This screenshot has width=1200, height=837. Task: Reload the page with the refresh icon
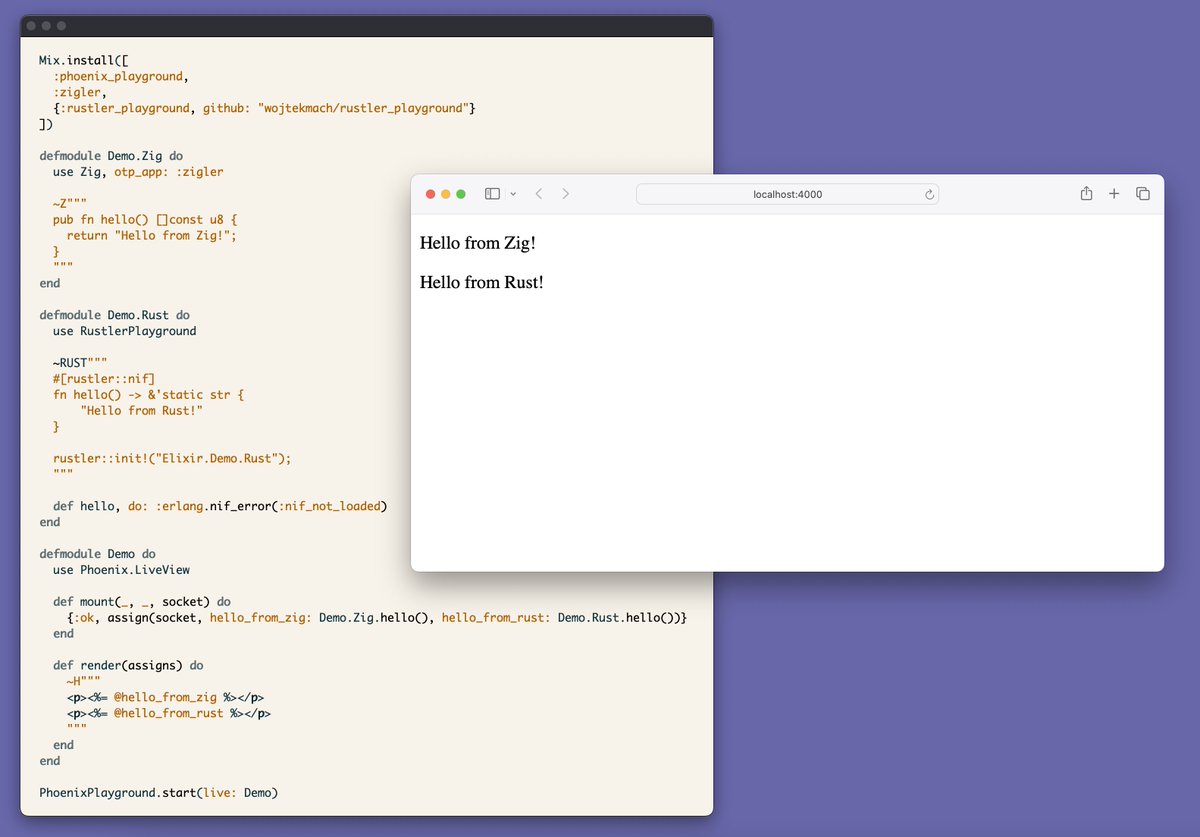click(x=929, y=194)
